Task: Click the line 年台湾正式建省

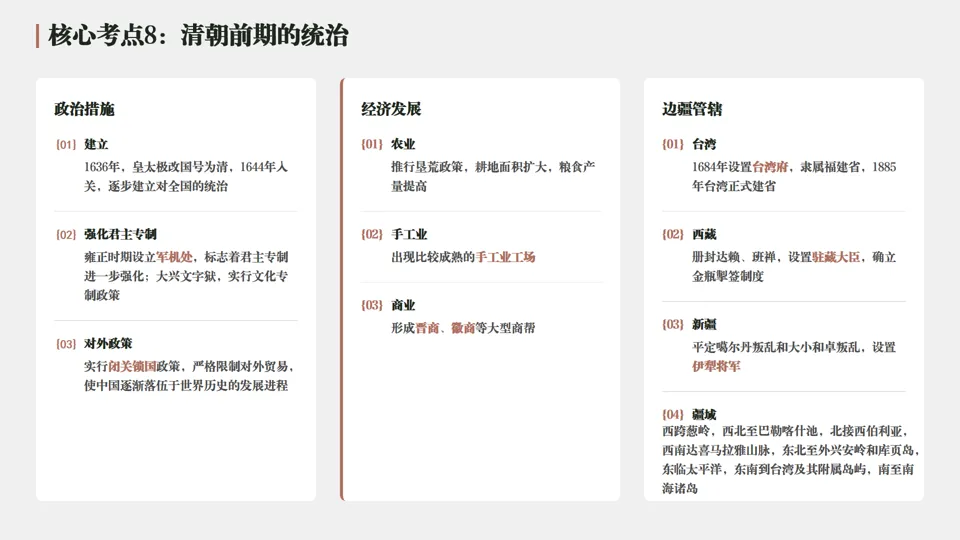Action: coord(734,186)
